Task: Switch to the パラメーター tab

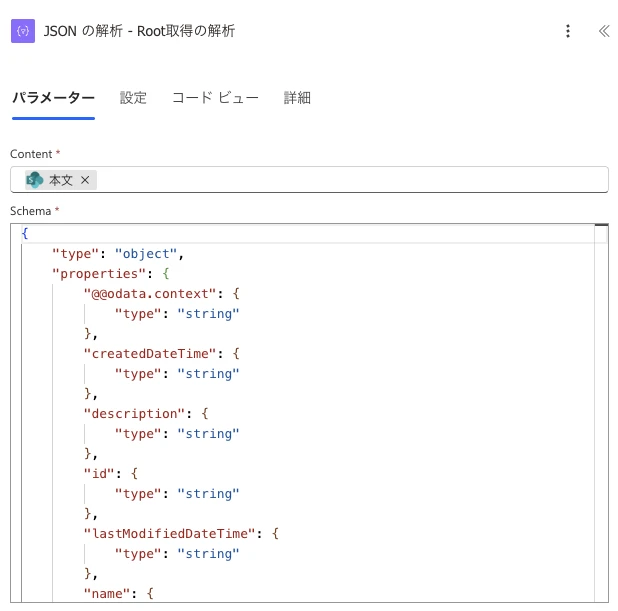Action: (53, 98)
